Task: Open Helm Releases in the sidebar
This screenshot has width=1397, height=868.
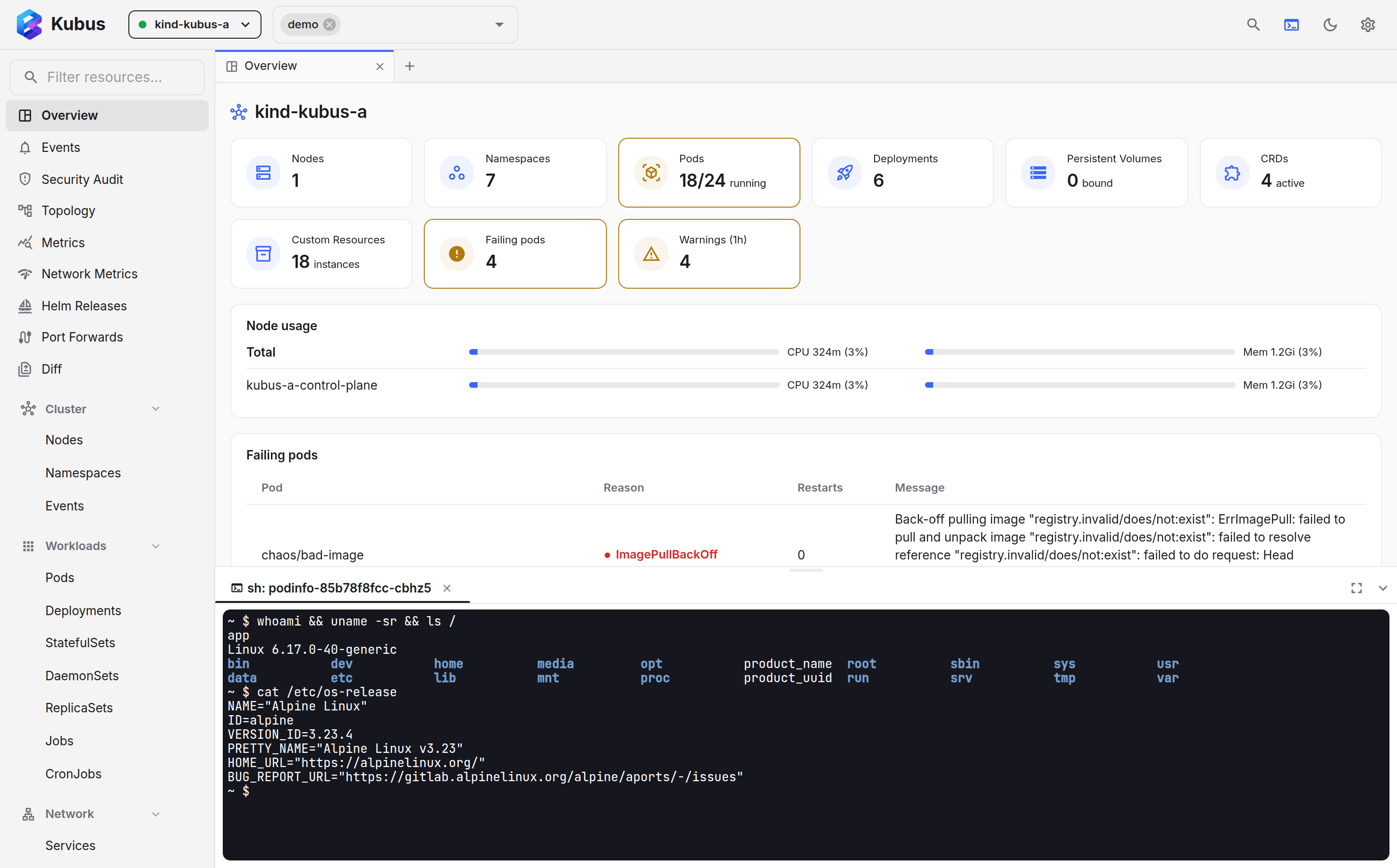Action: (x=108, y=306)
